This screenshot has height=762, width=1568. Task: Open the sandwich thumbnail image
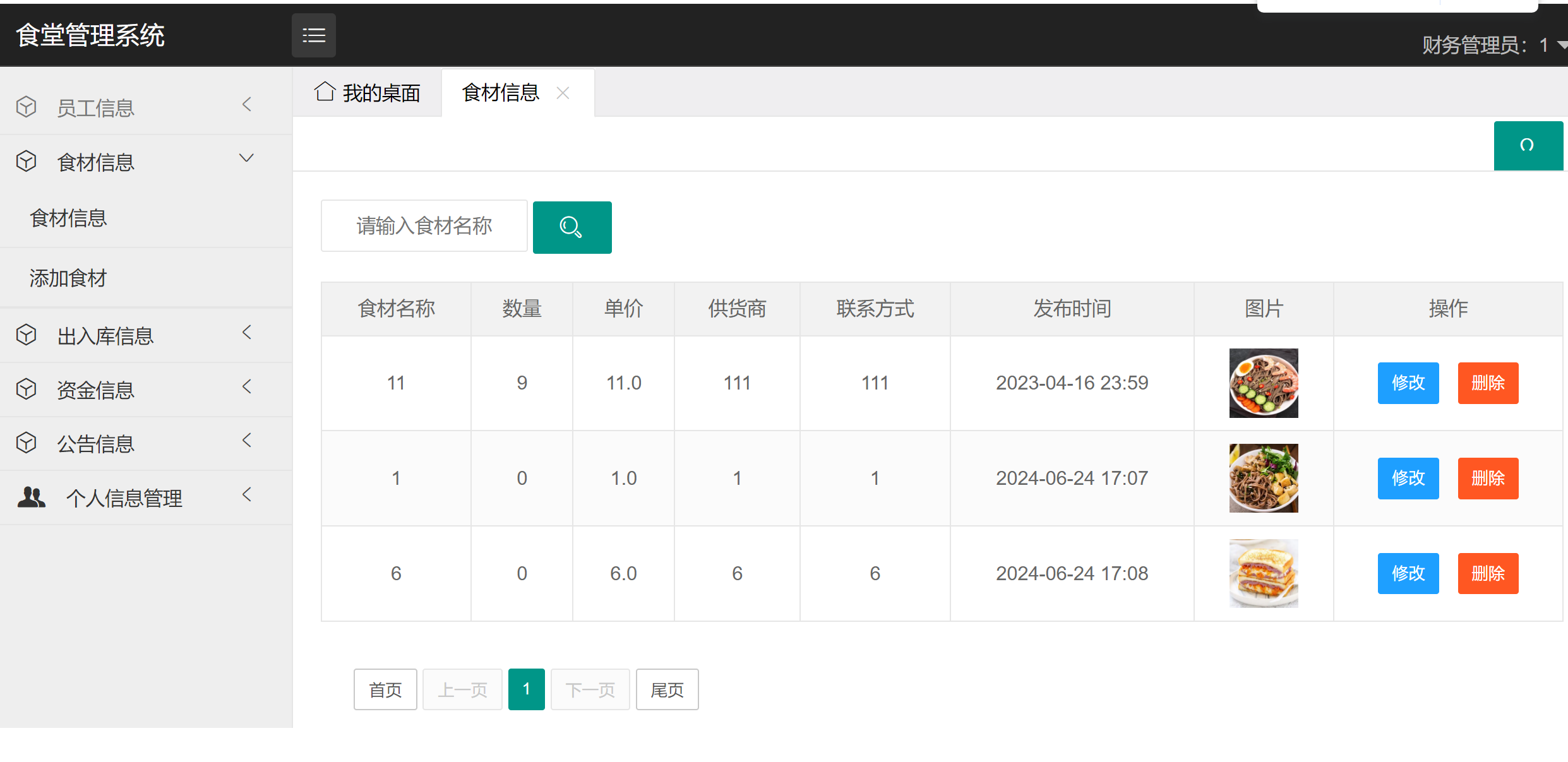click(x=1263, y=574)
